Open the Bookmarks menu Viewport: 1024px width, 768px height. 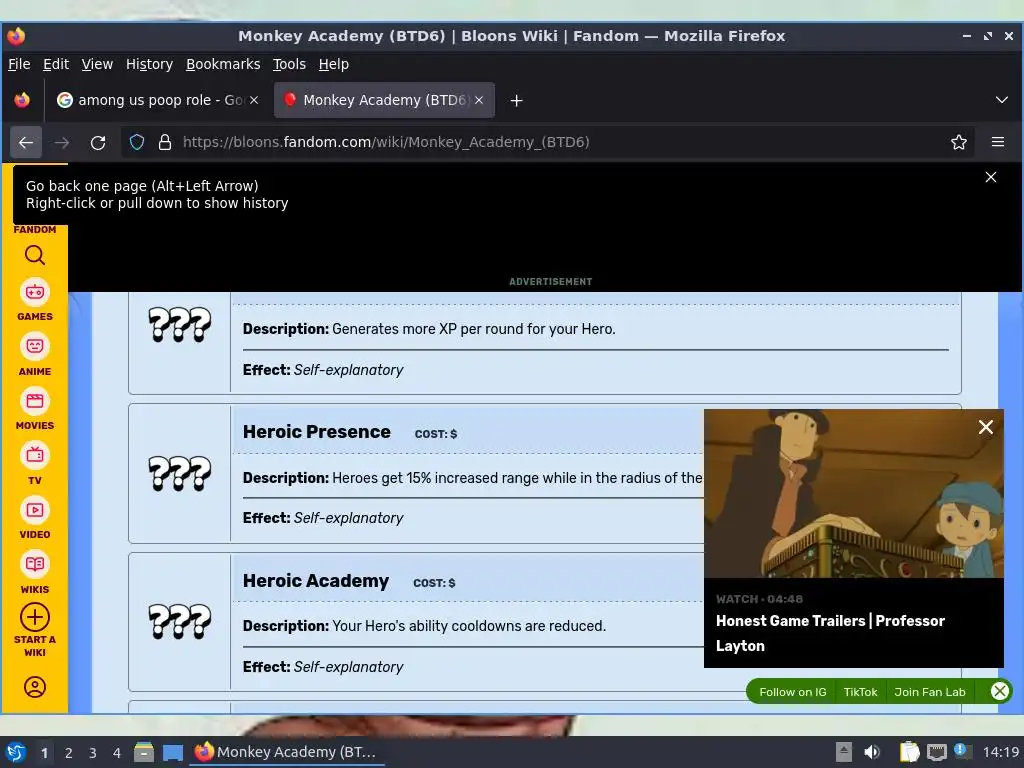point(223,64)
